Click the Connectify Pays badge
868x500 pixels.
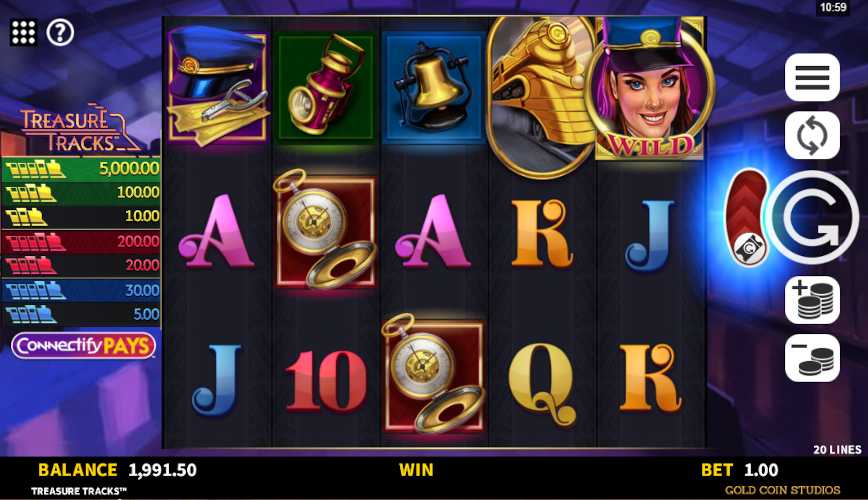[x=83, y=346]
